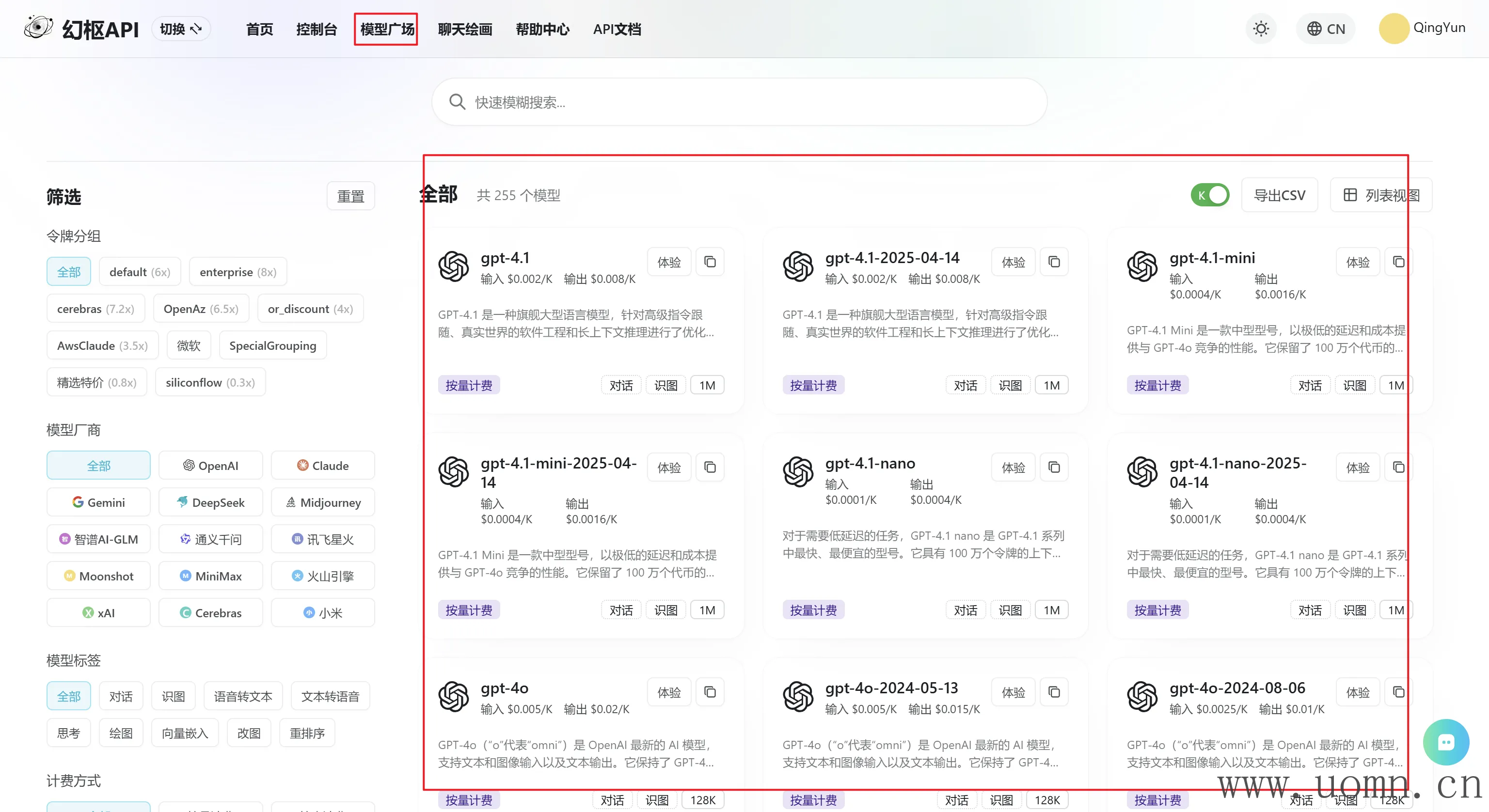This screenshot has height=812, width=1489.
Task: Click the 切换 switch button
Action: [x=180, y=29]
